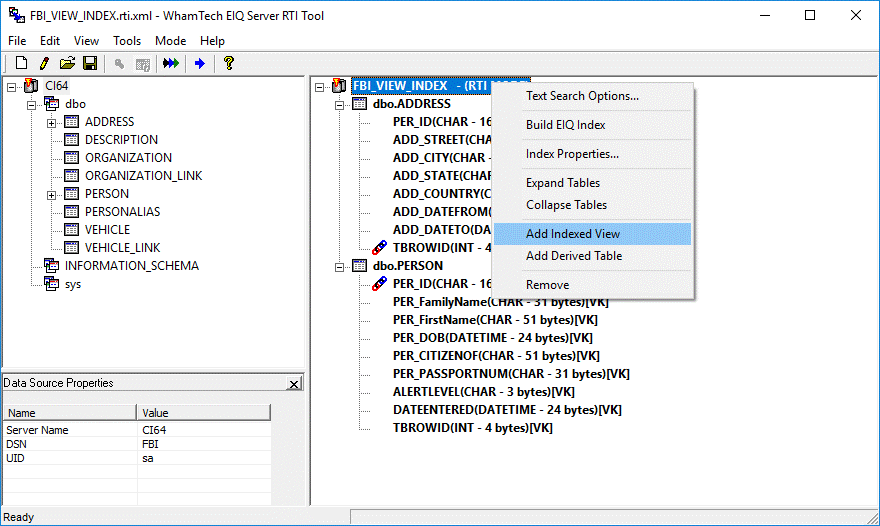Select the ALERTLEVEL(CHAR - 3 bytes) row

click(484, 391)
